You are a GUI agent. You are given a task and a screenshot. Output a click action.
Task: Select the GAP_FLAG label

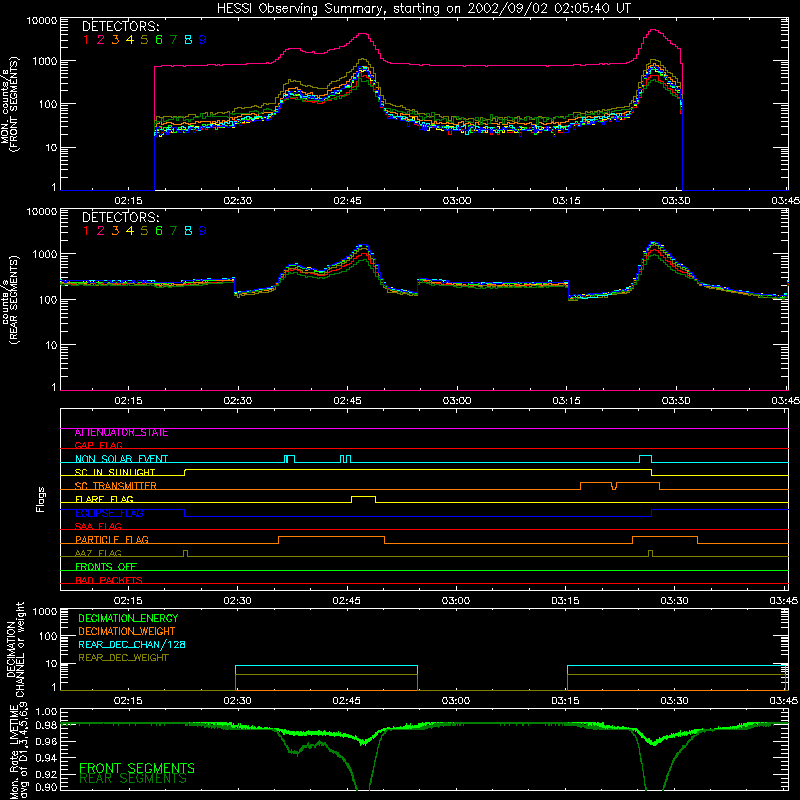point(98,445)
